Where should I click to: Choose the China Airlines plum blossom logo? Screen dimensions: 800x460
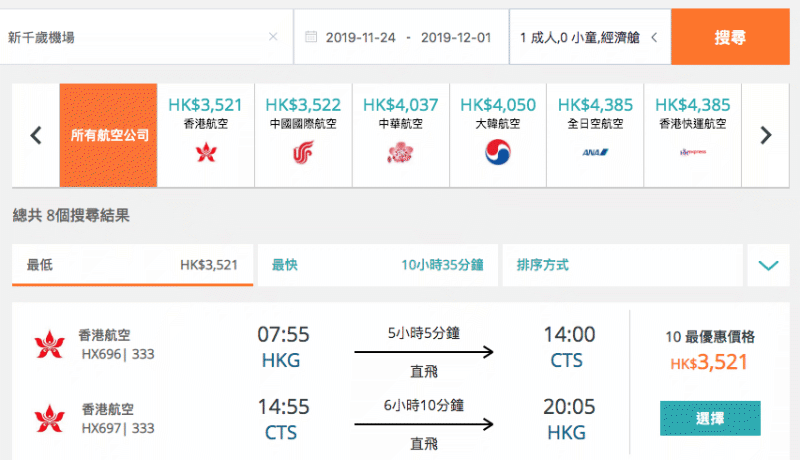tap(401, 152)
